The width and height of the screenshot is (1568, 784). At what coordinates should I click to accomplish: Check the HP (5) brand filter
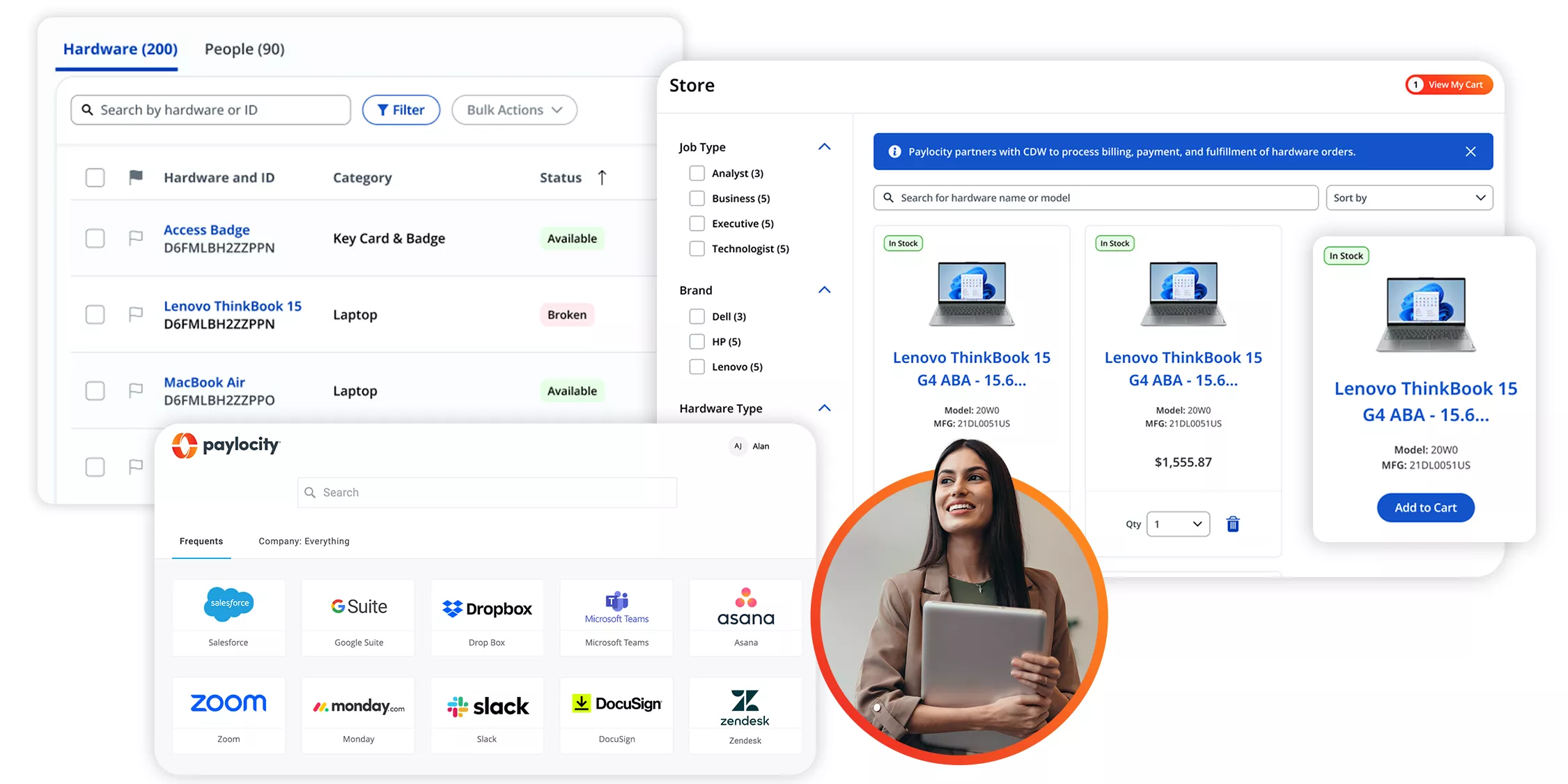tap(697, 341)
